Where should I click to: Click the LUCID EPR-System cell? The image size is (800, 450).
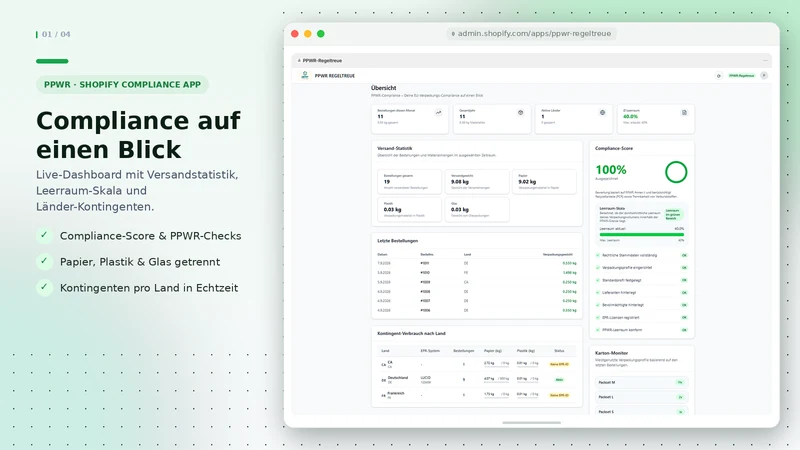click(x=426, y=378)
